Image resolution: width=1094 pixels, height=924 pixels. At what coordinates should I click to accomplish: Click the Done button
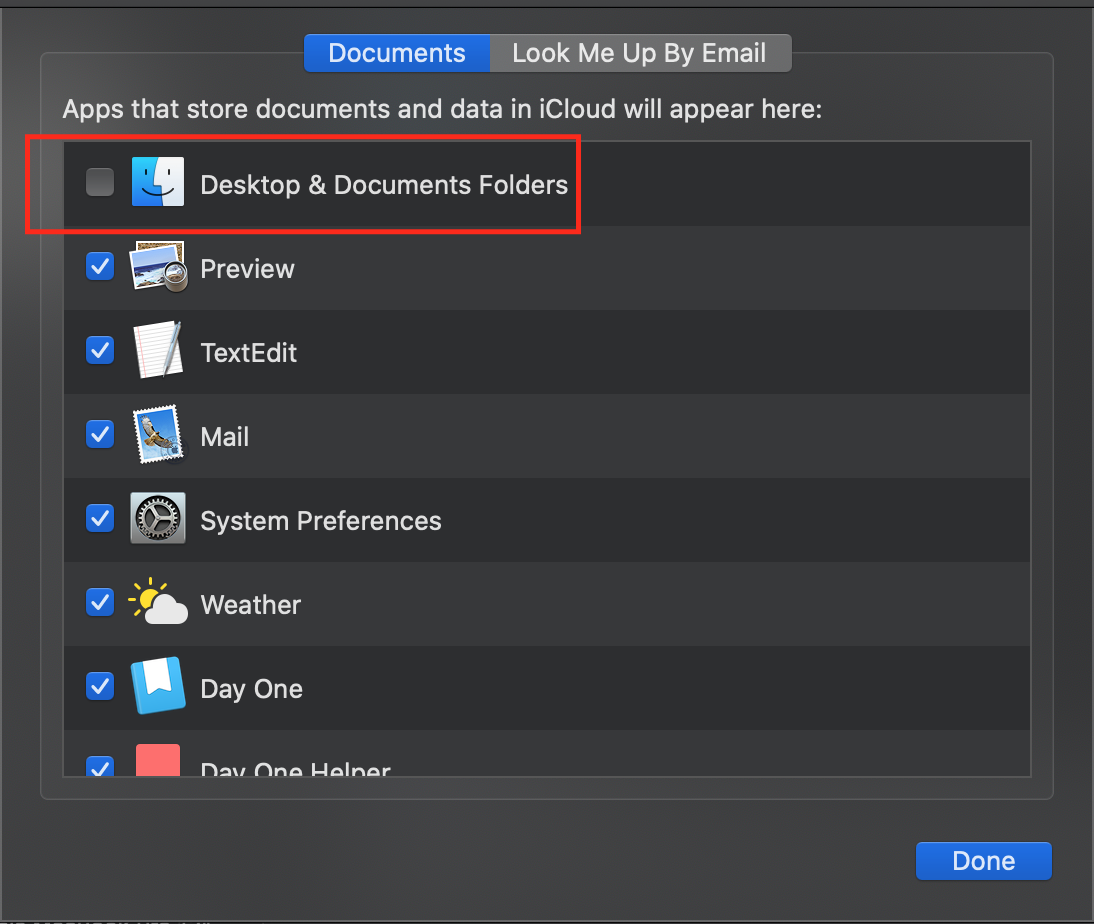pyautogui.click(x=983, y=860)
